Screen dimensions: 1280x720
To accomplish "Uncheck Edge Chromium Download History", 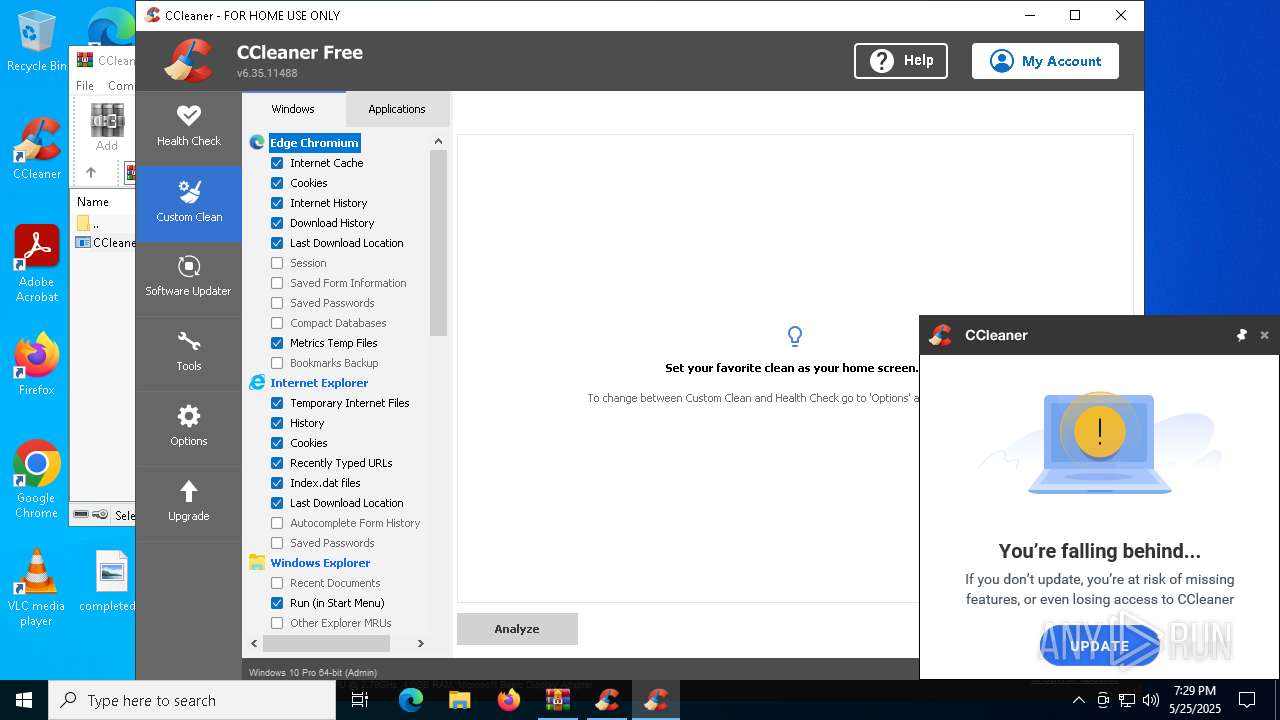I will tap(277, 223).
